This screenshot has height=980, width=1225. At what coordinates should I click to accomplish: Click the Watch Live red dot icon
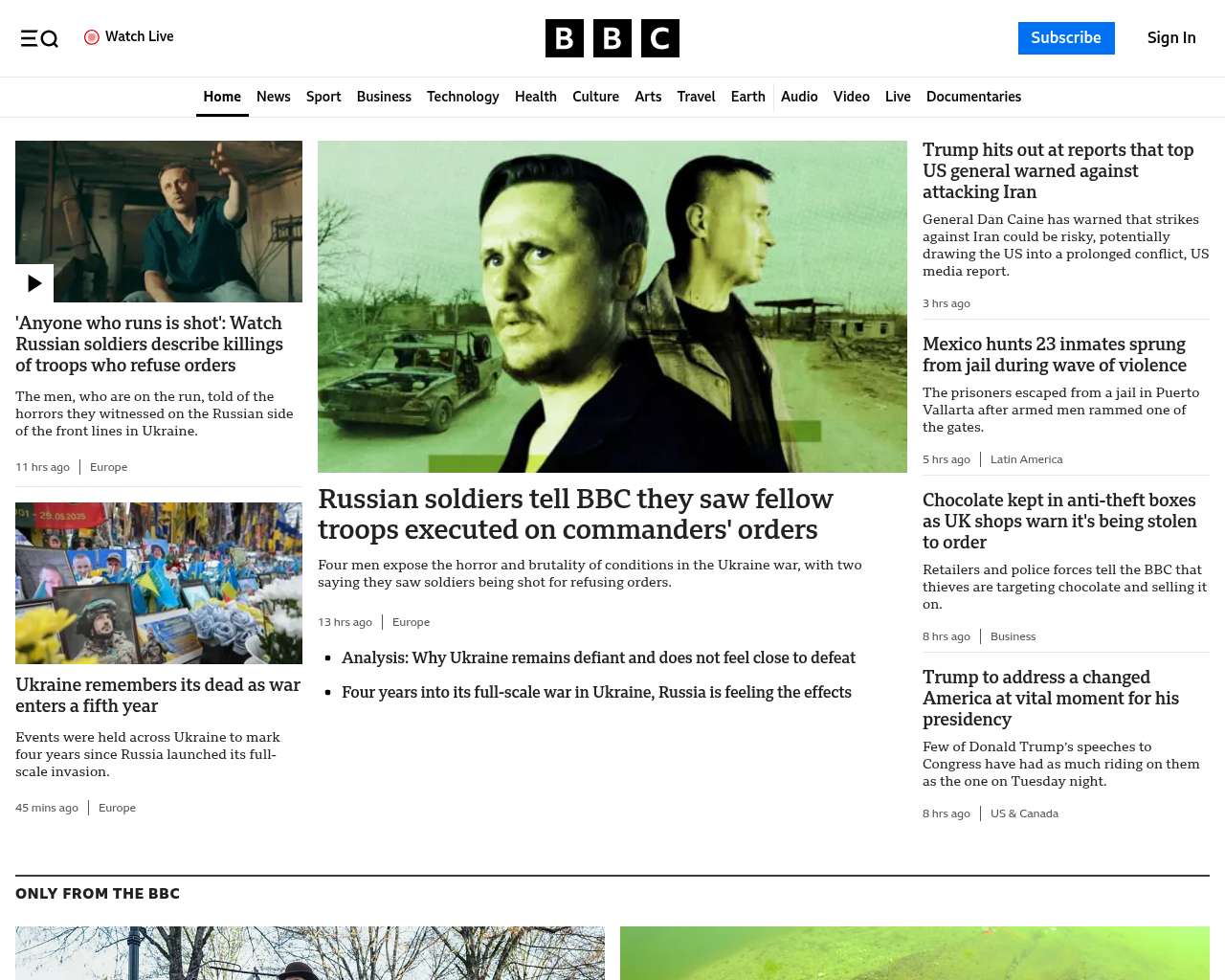click(92, 37)
